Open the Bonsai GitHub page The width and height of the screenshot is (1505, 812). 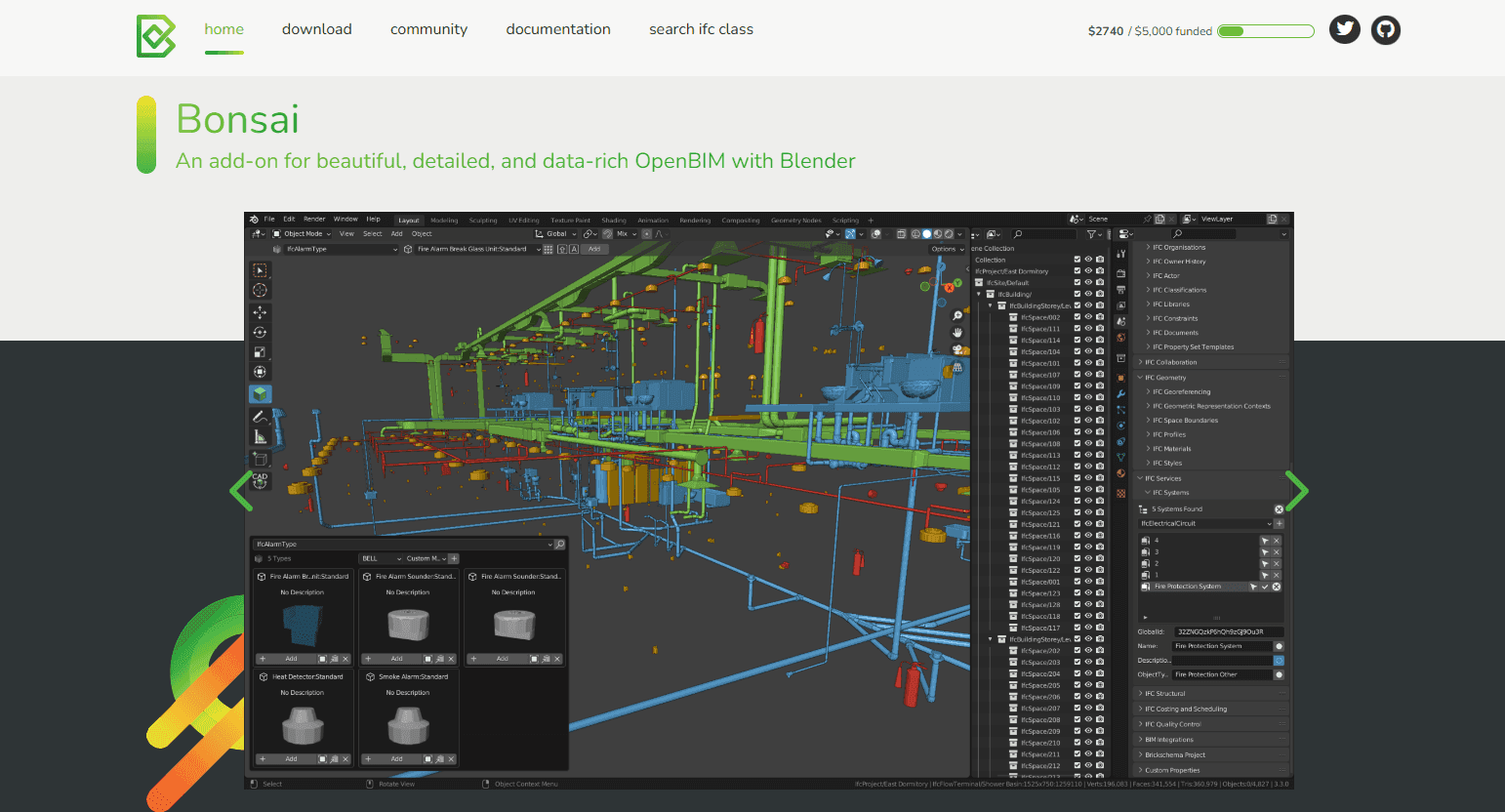click(x=1385, y=29)
